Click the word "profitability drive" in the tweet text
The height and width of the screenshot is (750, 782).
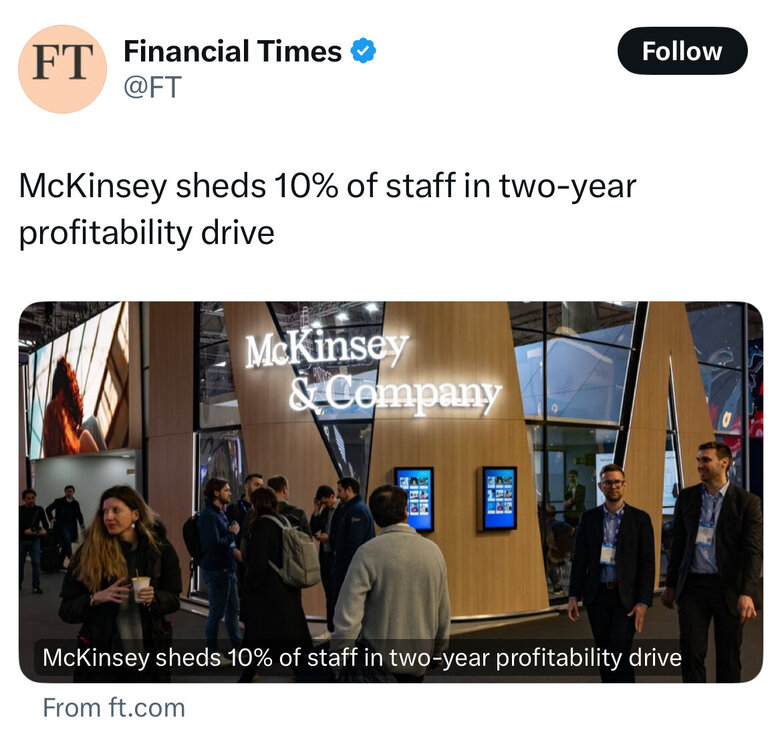(x=146, y=232)
